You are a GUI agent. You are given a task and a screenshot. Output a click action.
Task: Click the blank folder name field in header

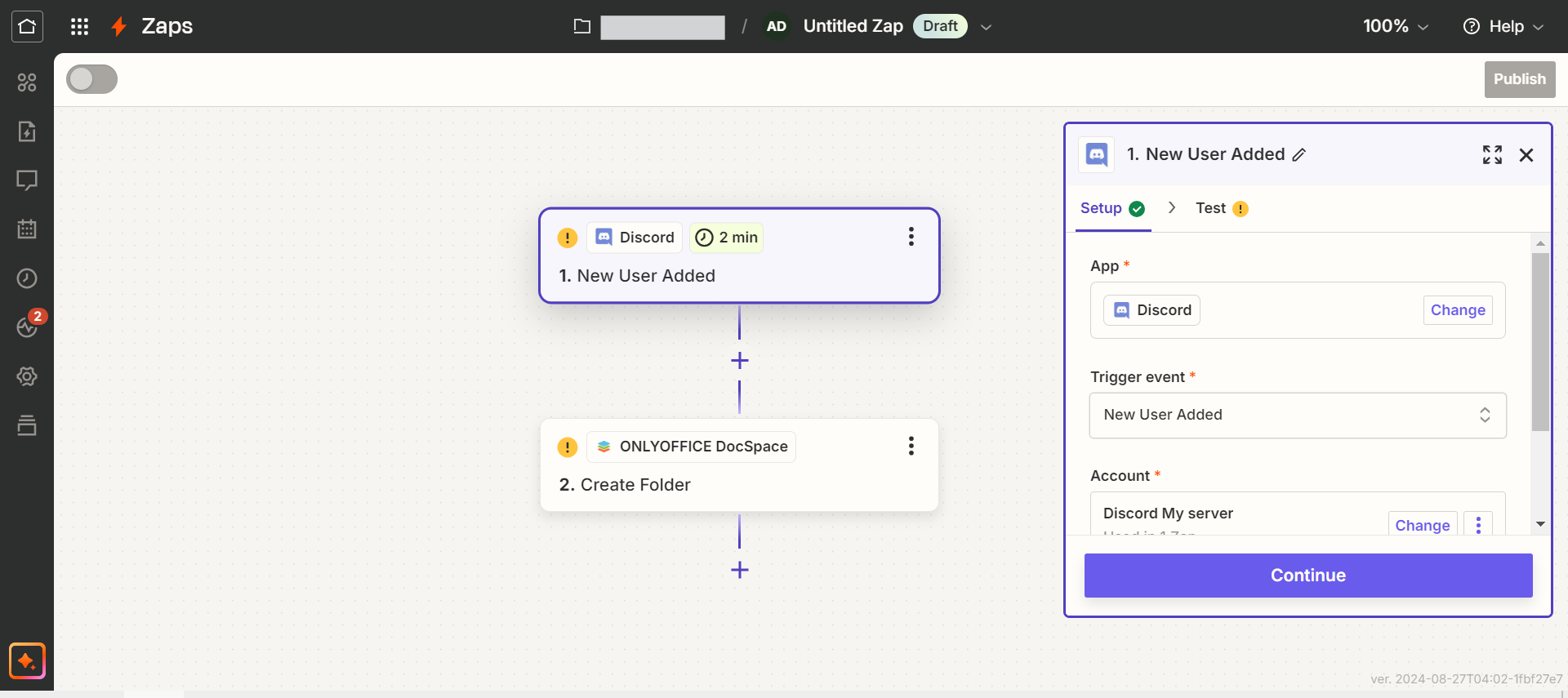[x=662, y=27]
